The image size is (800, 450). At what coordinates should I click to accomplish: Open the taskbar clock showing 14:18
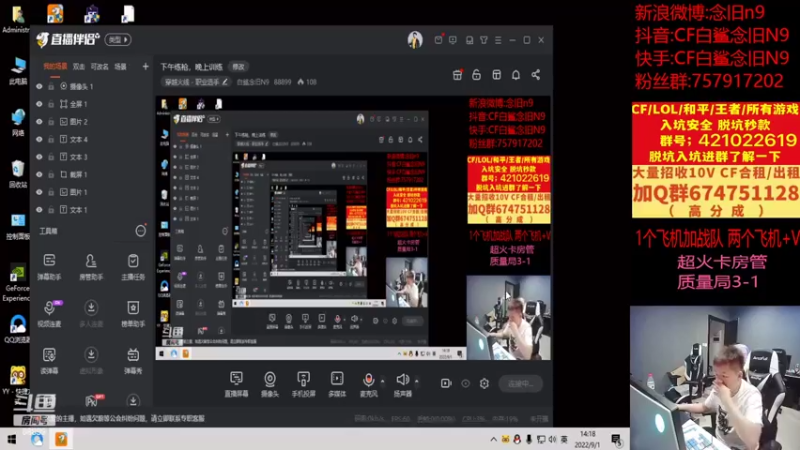587,439
